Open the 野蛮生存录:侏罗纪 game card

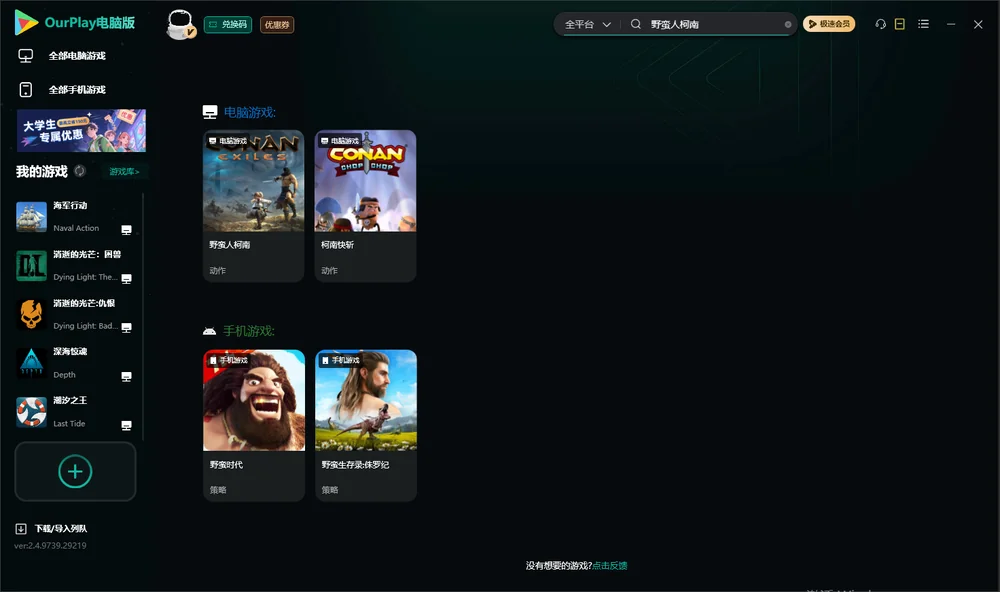coord(366,426)
